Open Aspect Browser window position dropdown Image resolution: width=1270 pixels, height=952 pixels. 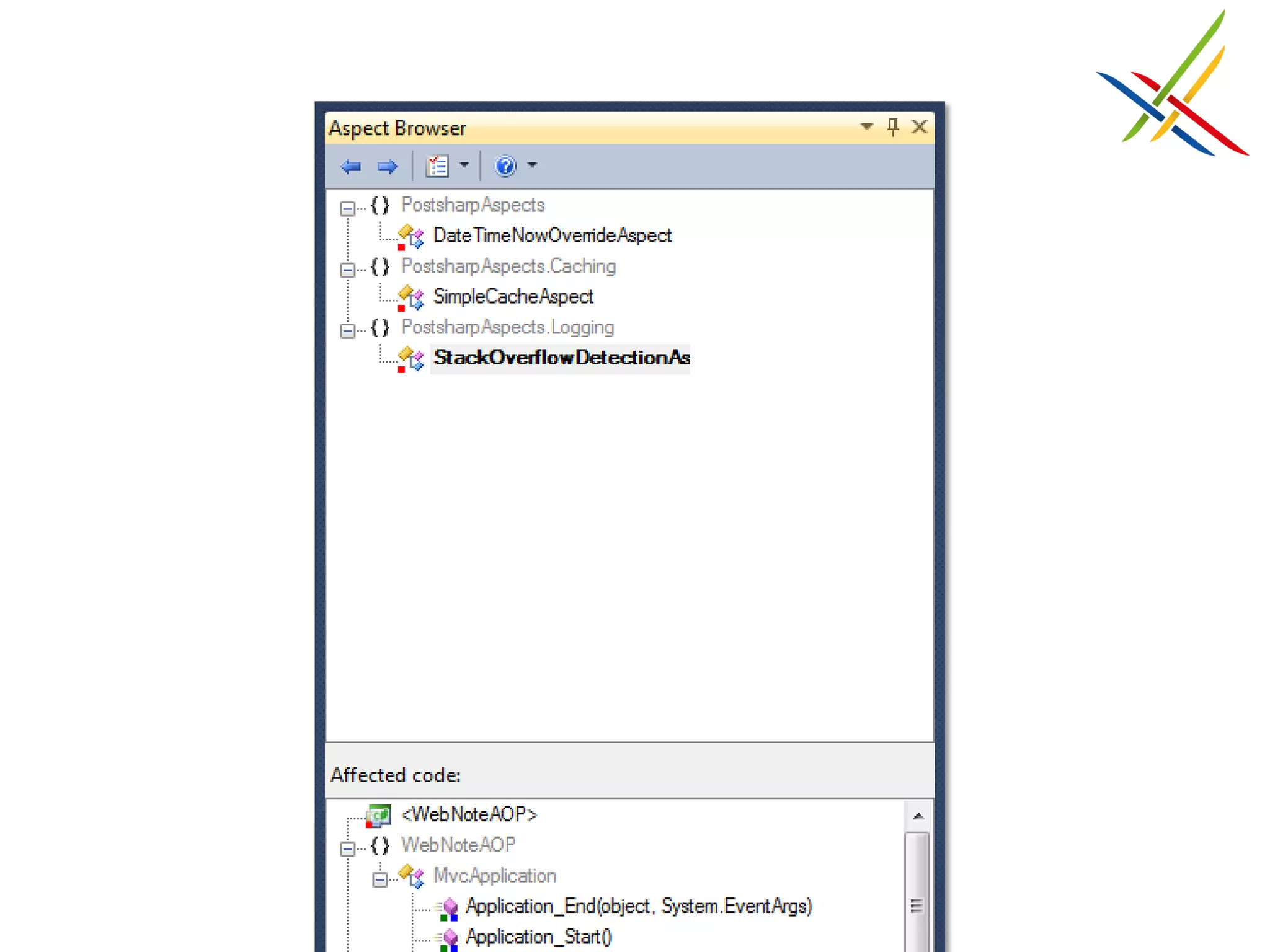[x=866, y=127]
